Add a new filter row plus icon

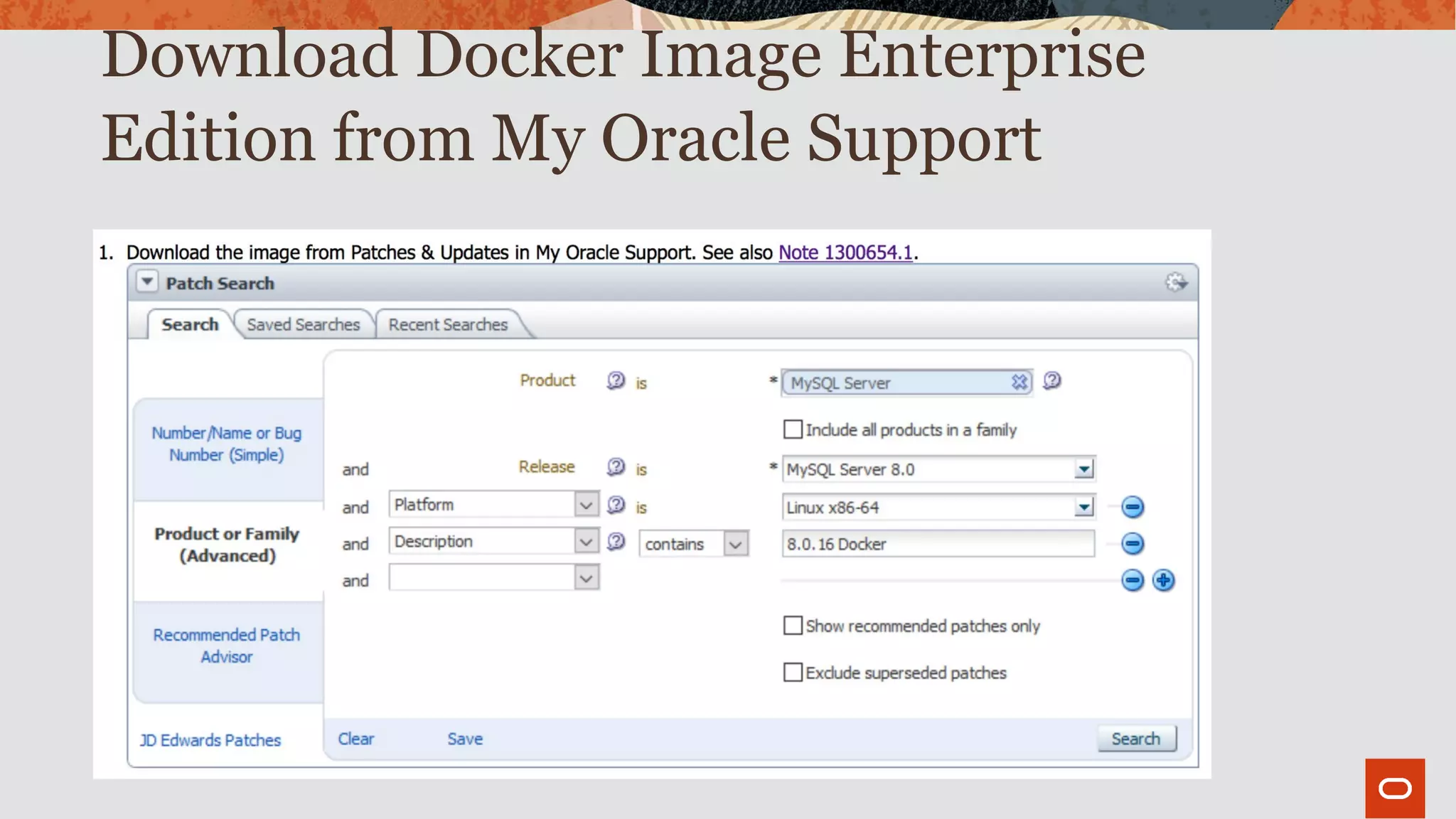pyautogui.click(x=1164, y=580)
